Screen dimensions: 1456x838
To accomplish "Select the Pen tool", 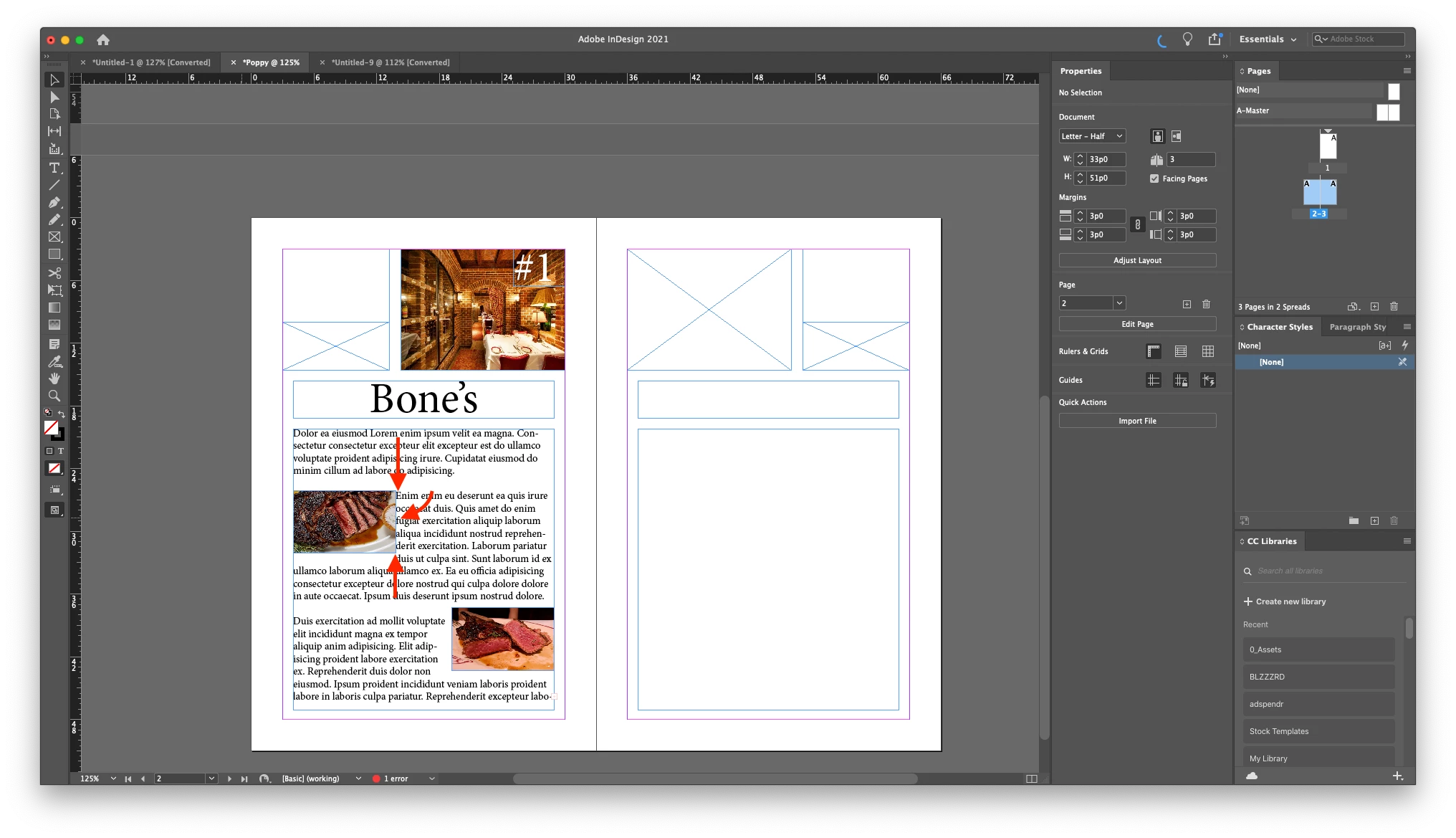I will [54, 202].
